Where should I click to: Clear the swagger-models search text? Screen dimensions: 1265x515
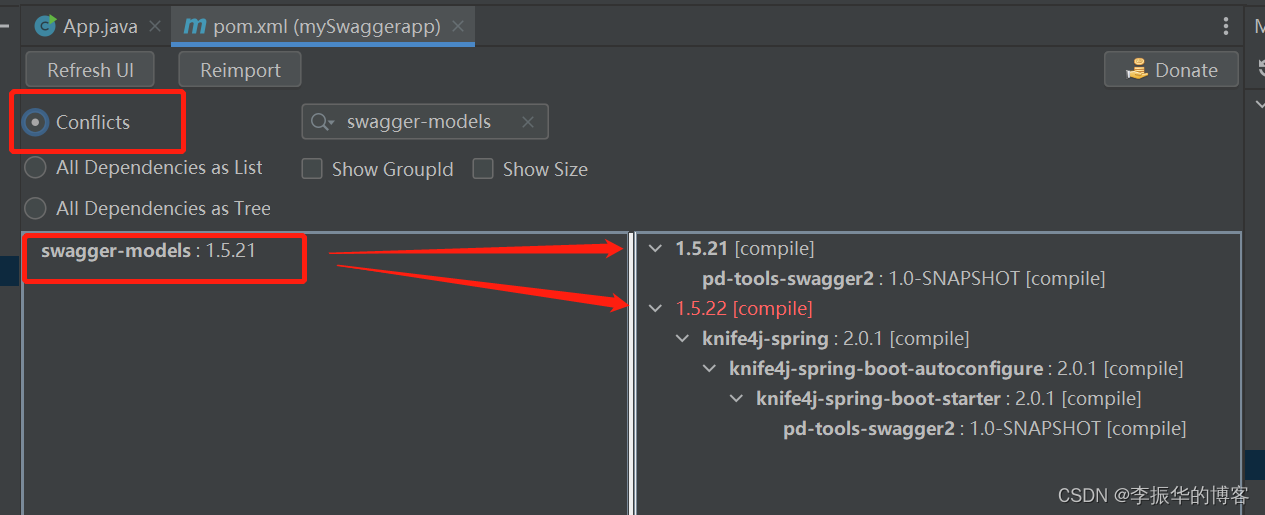click(x=528, y=122)
